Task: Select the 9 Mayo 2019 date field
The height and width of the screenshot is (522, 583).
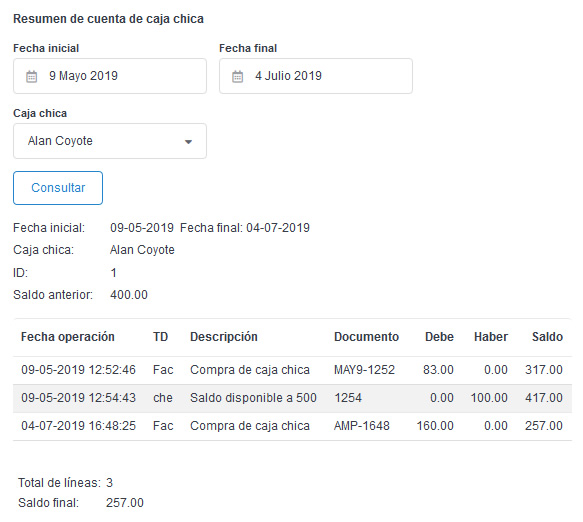Action: click(110, 76)
